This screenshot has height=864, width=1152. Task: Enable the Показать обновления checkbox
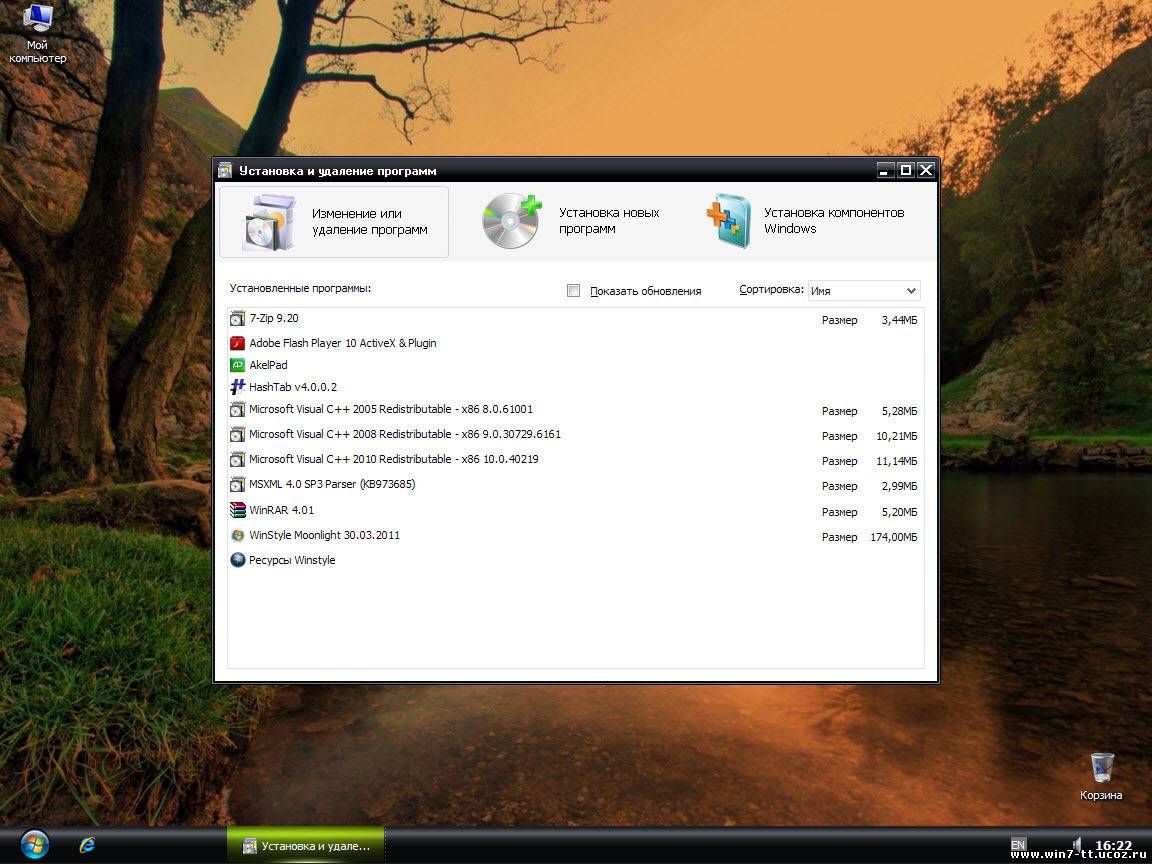[x=573, y=291]
